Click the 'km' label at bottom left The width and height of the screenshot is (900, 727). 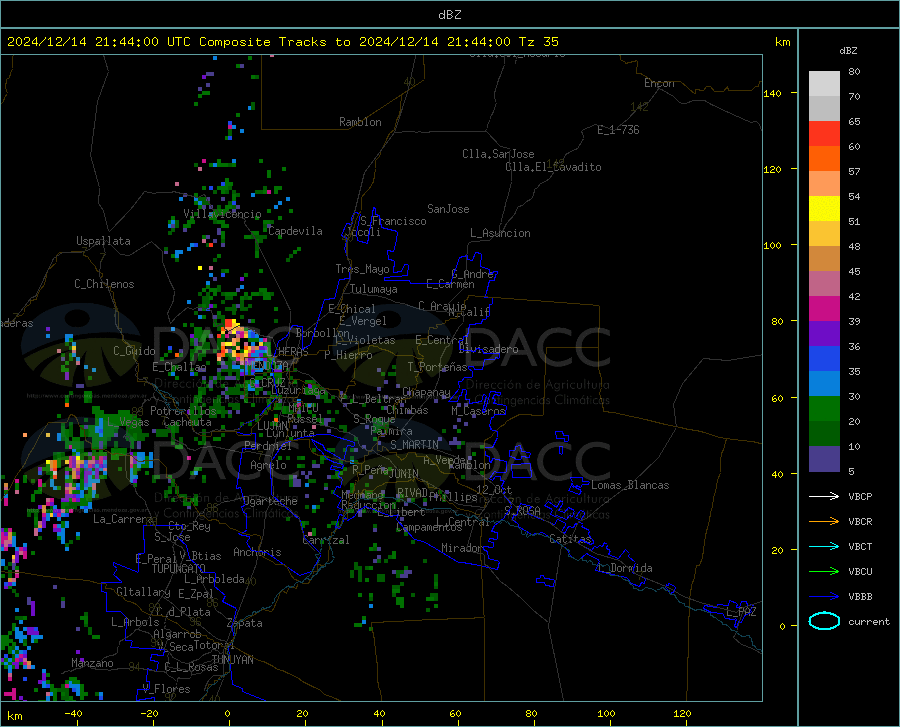[14, 716]
